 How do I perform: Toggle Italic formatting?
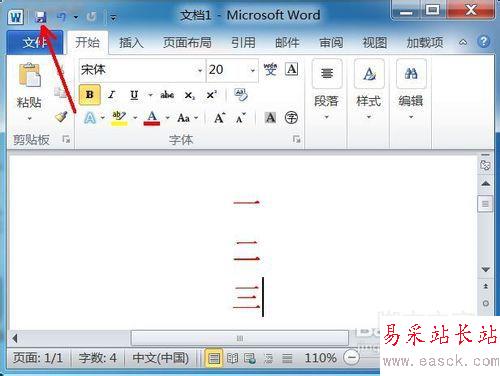click(111, 95)
